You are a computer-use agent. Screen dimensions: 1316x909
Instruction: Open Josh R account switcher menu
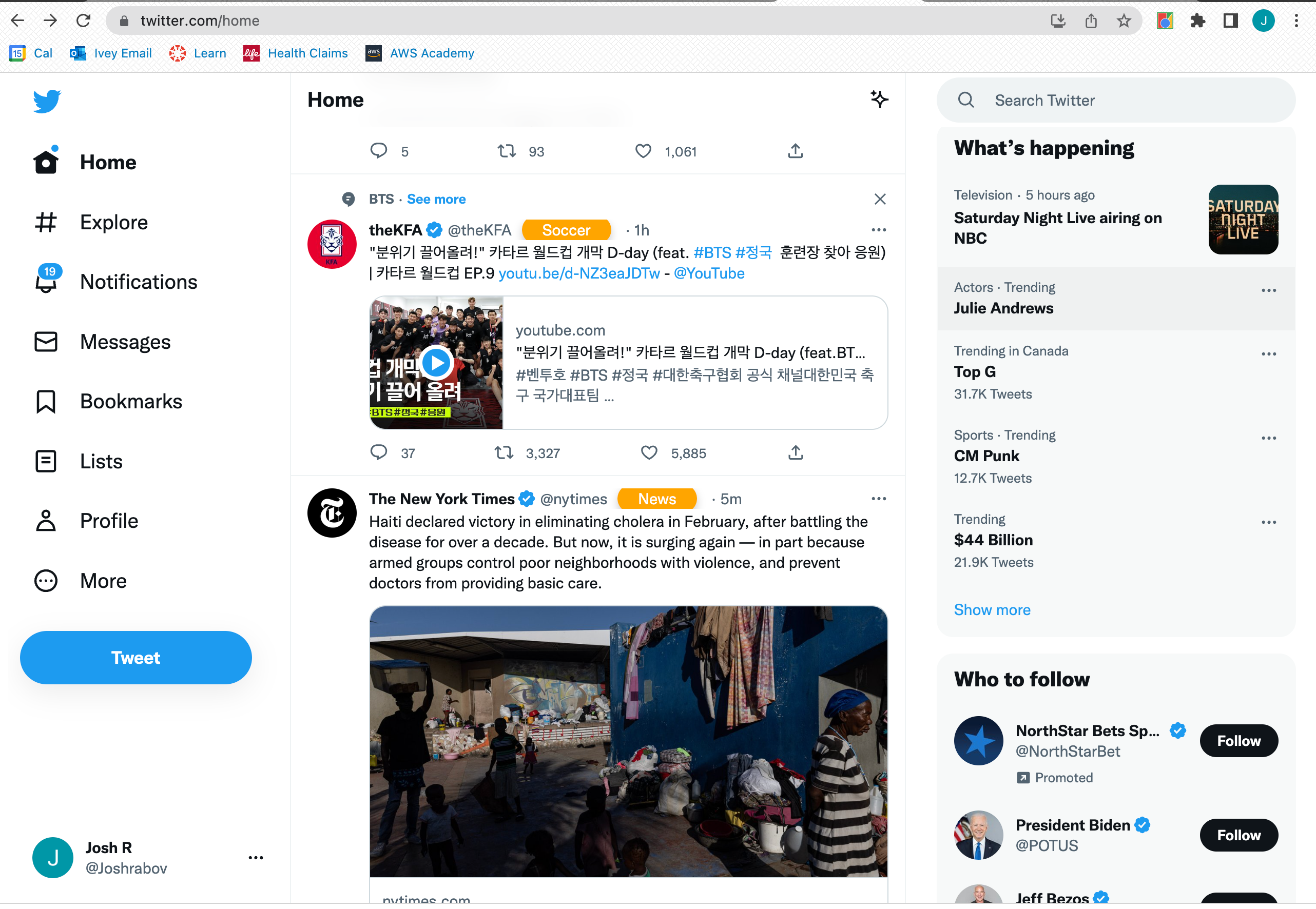(x=256, y=857)
